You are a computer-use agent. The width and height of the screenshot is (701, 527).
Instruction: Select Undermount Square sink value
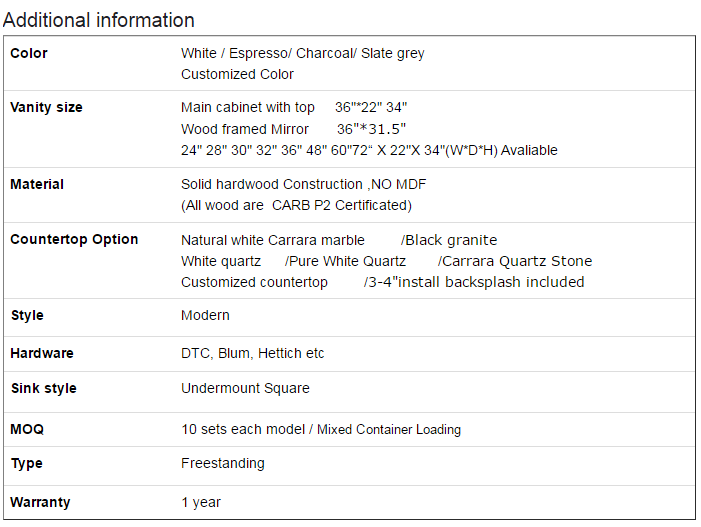[x=245, y=388]
